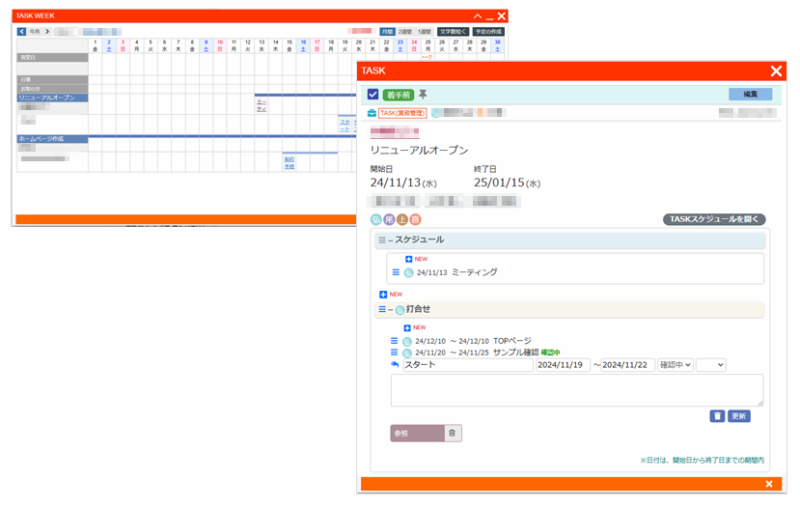
Task: Click the trash icon next to 更新 button
Action: pyautogui.click(x=717, y=415)
